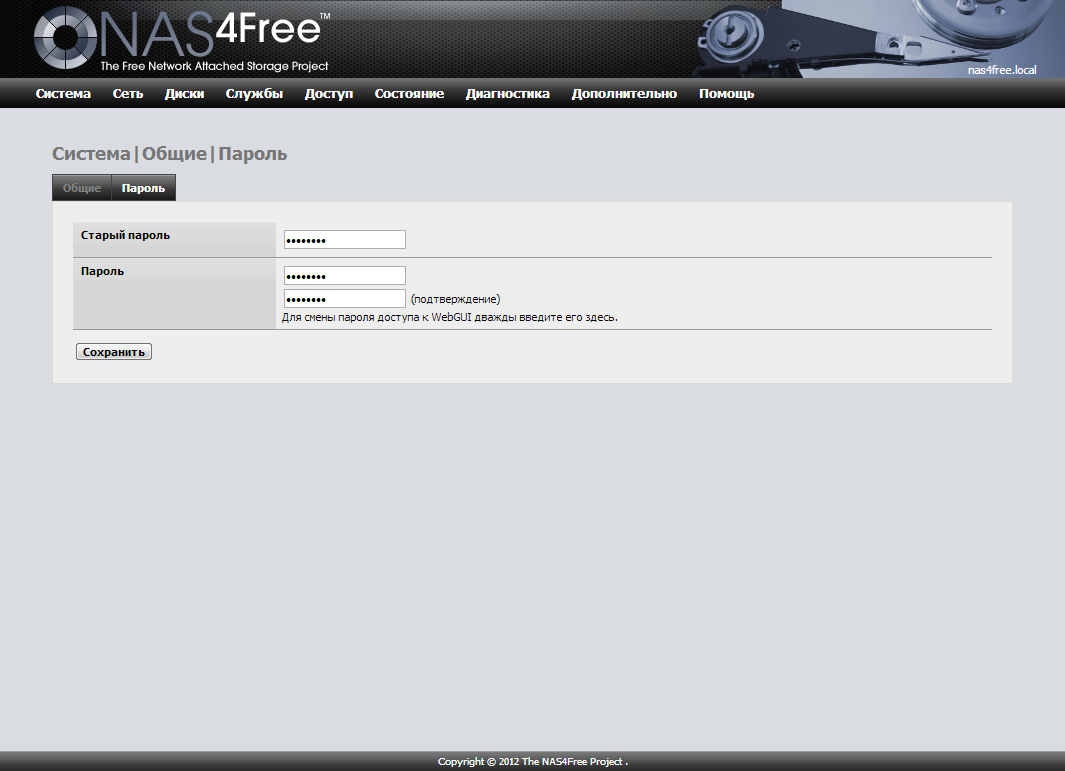Open the Сеть menu
The height and width of the screenshot is (771, 1065).
128,94
